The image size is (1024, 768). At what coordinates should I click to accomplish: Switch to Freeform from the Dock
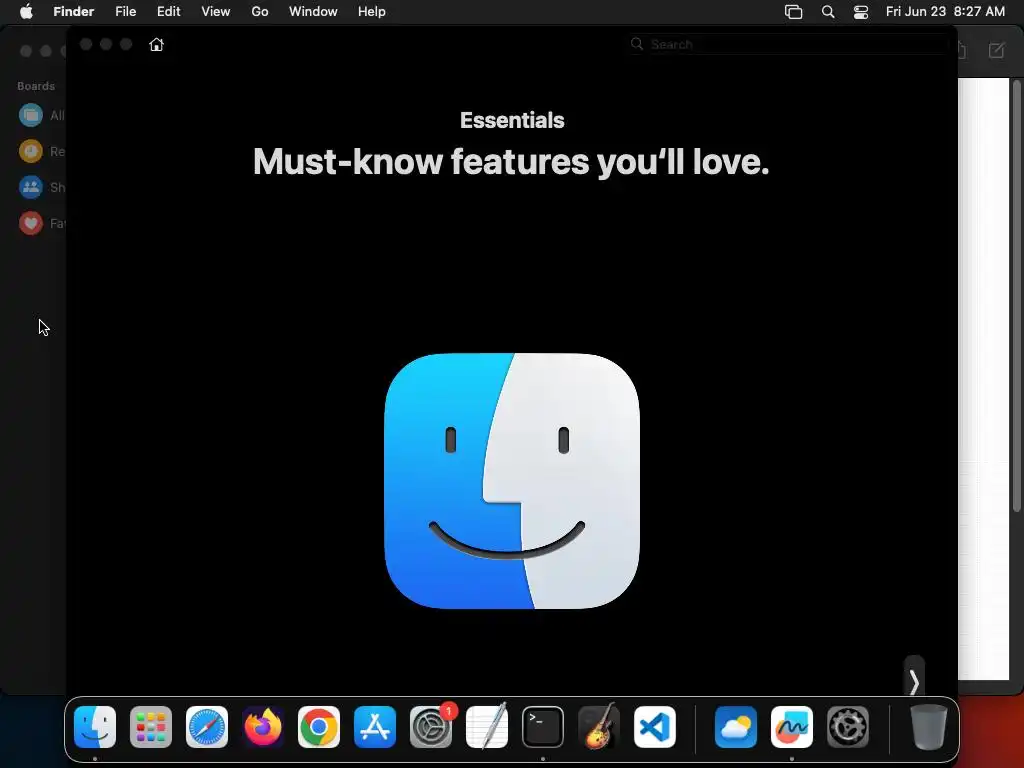[x=792, y=727]
